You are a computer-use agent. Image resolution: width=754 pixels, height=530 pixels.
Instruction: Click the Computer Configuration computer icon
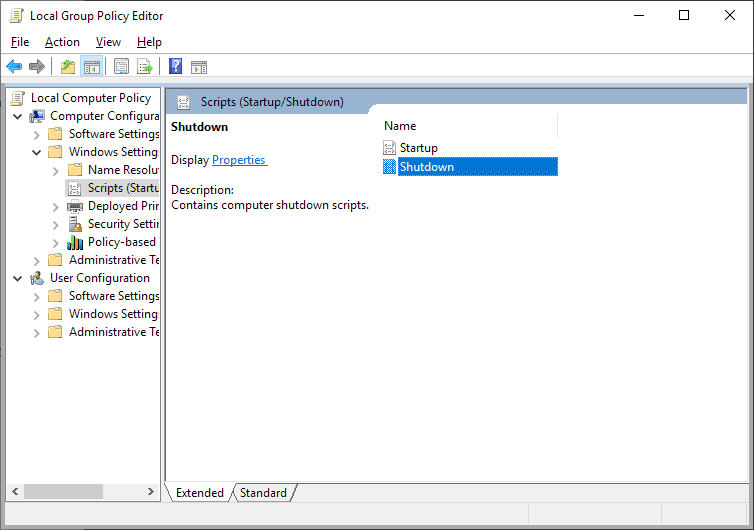coord(37,116)
